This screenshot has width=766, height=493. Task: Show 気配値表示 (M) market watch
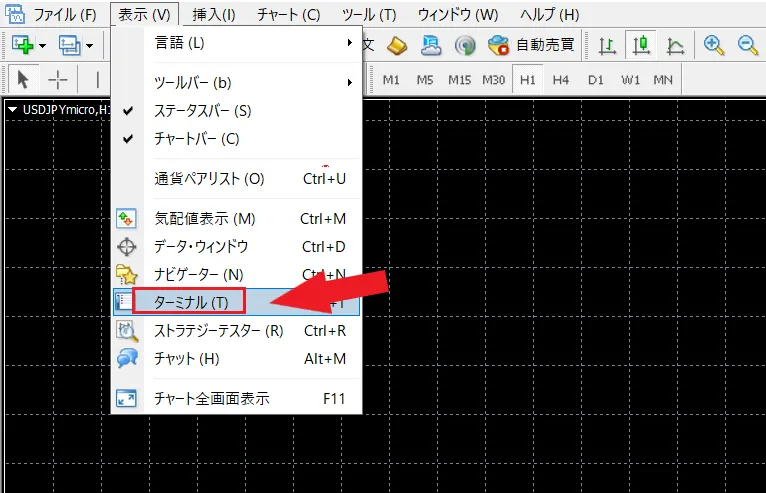tap(237, 219)
